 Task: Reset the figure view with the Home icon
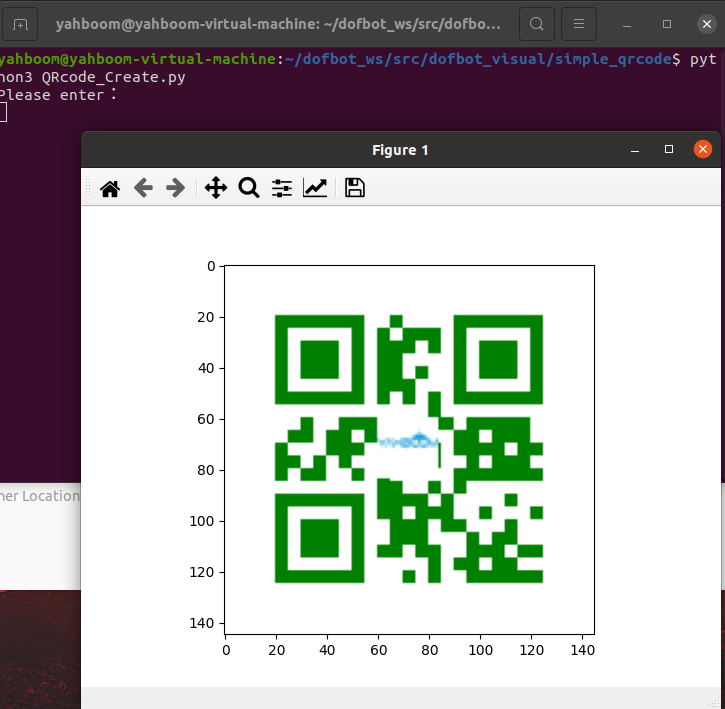[110, 188]
